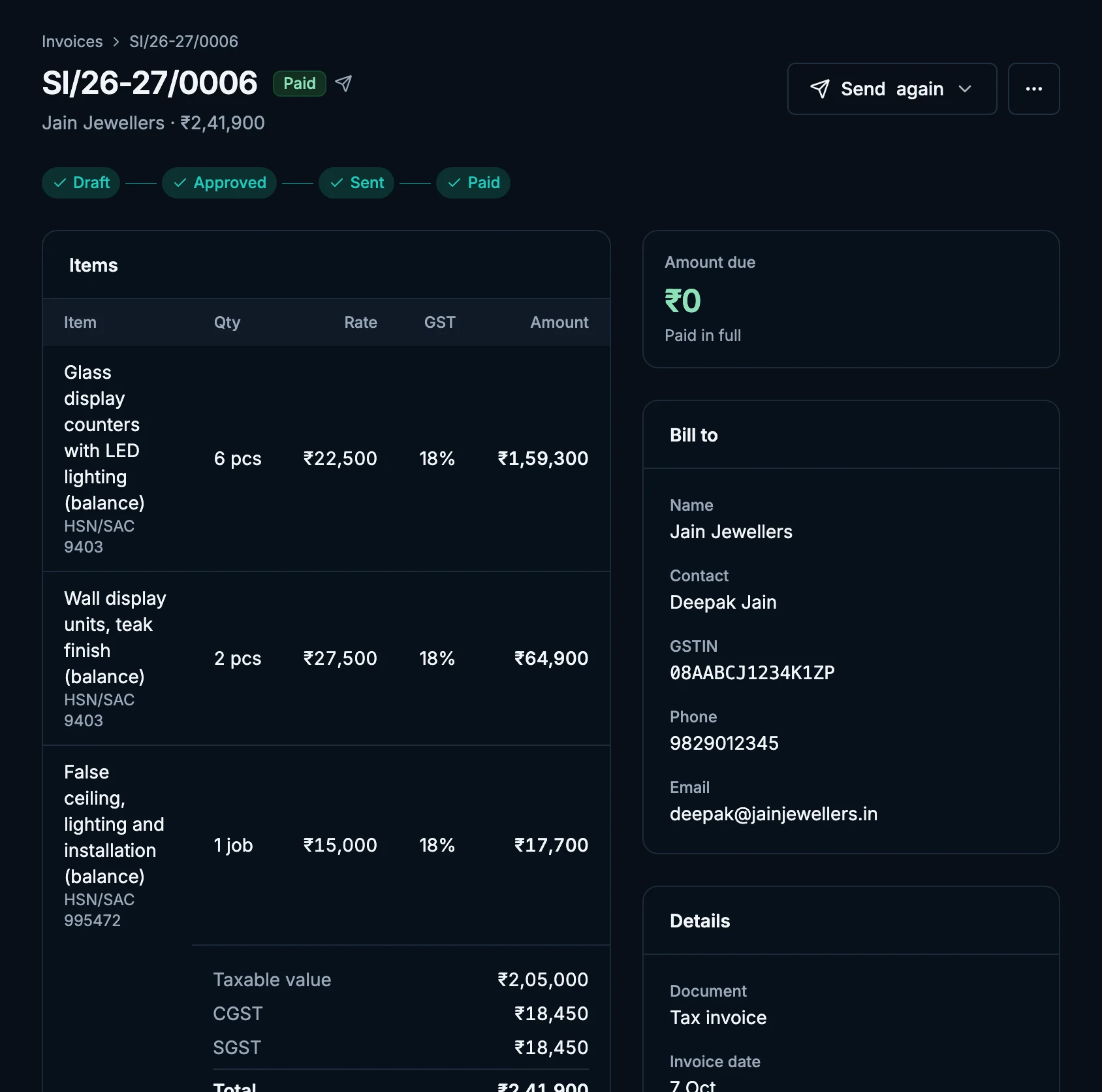Click the Glass display counters item name
Viewport: 1102px width, 1092px height.
[104, 438]
